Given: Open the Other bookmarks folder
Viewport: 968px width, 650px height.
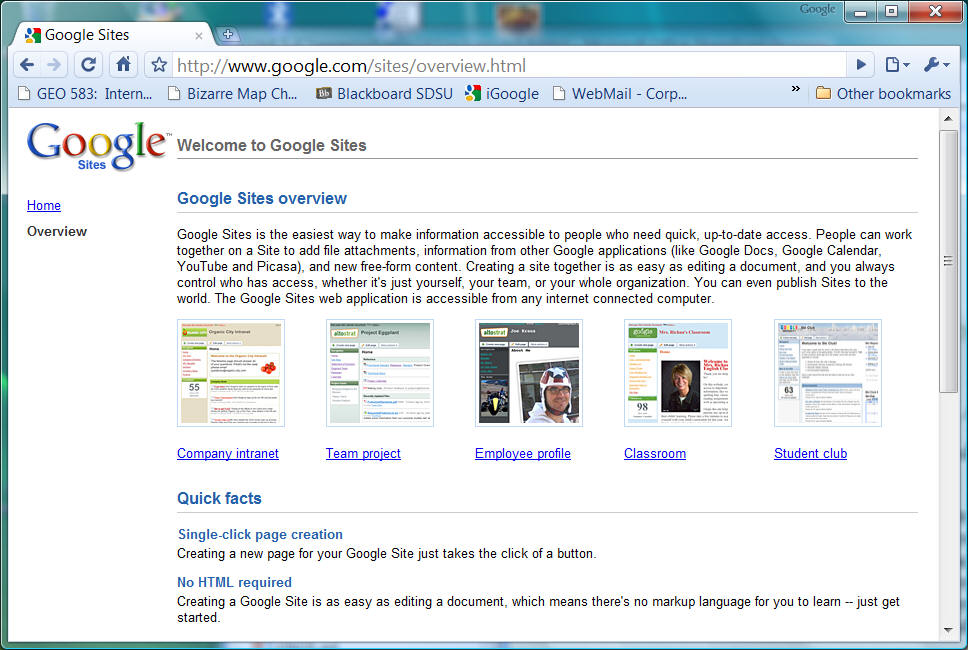Looking at the screenshot, I should (883, 94).
